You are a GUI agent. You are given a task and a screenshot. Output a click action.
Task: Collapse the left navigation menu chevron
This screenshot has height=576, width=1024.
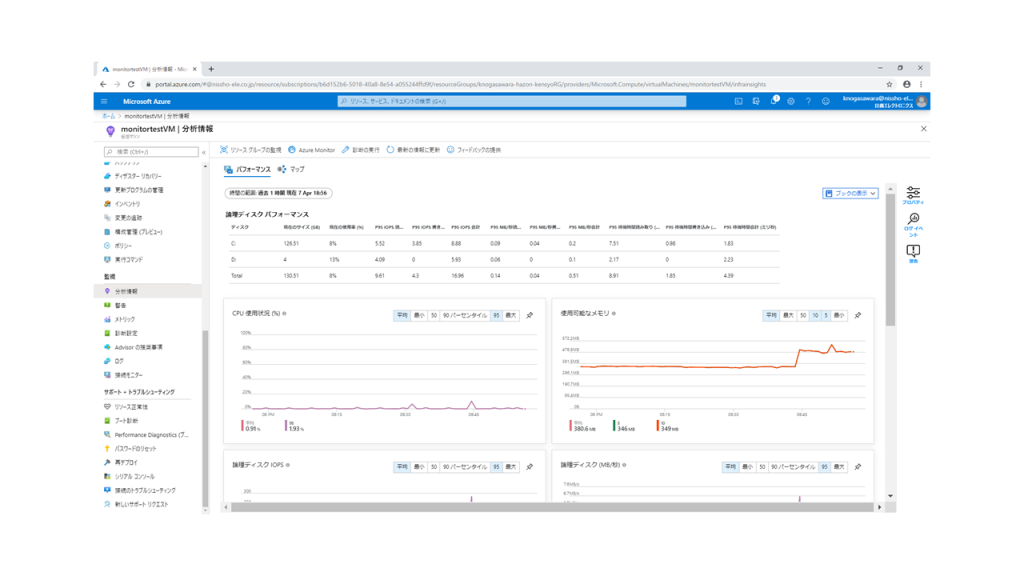204,152
